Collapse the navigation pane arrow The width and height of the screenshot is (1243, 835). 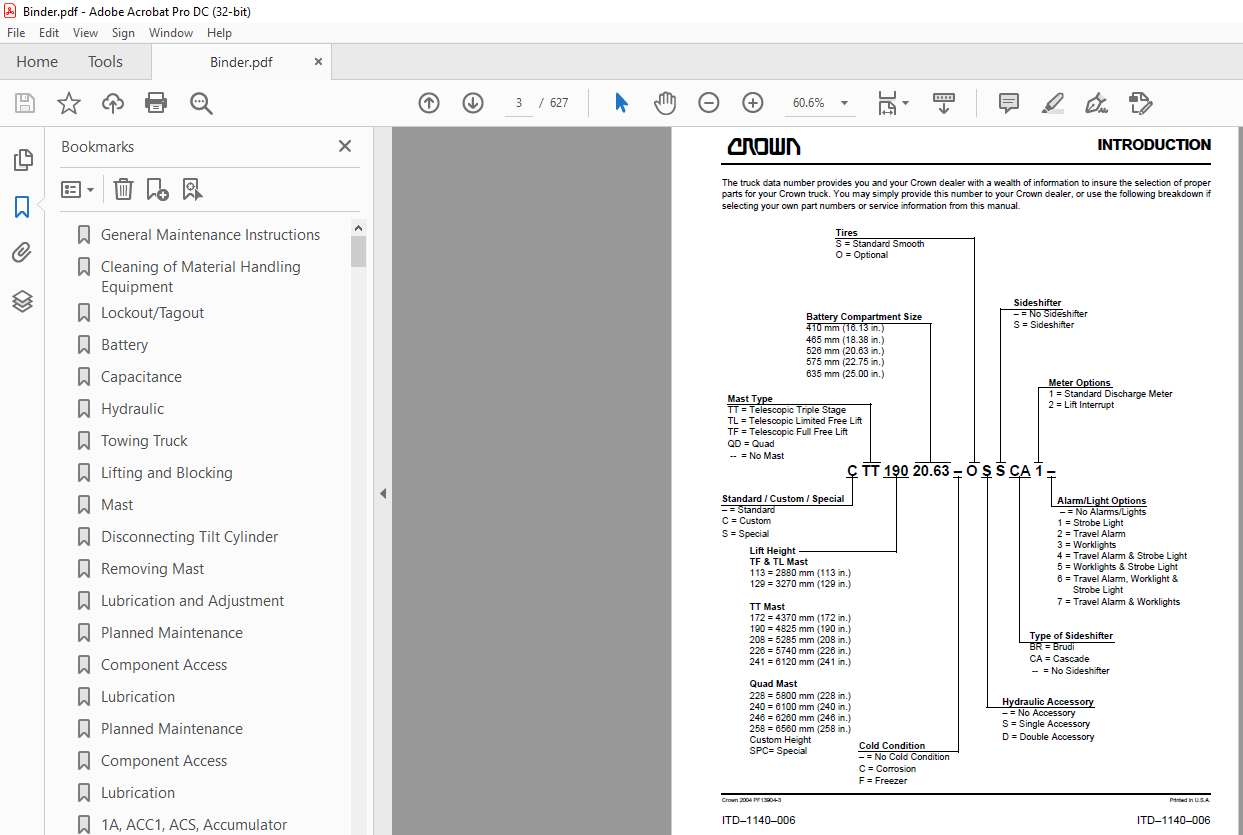tap(382, 493)
